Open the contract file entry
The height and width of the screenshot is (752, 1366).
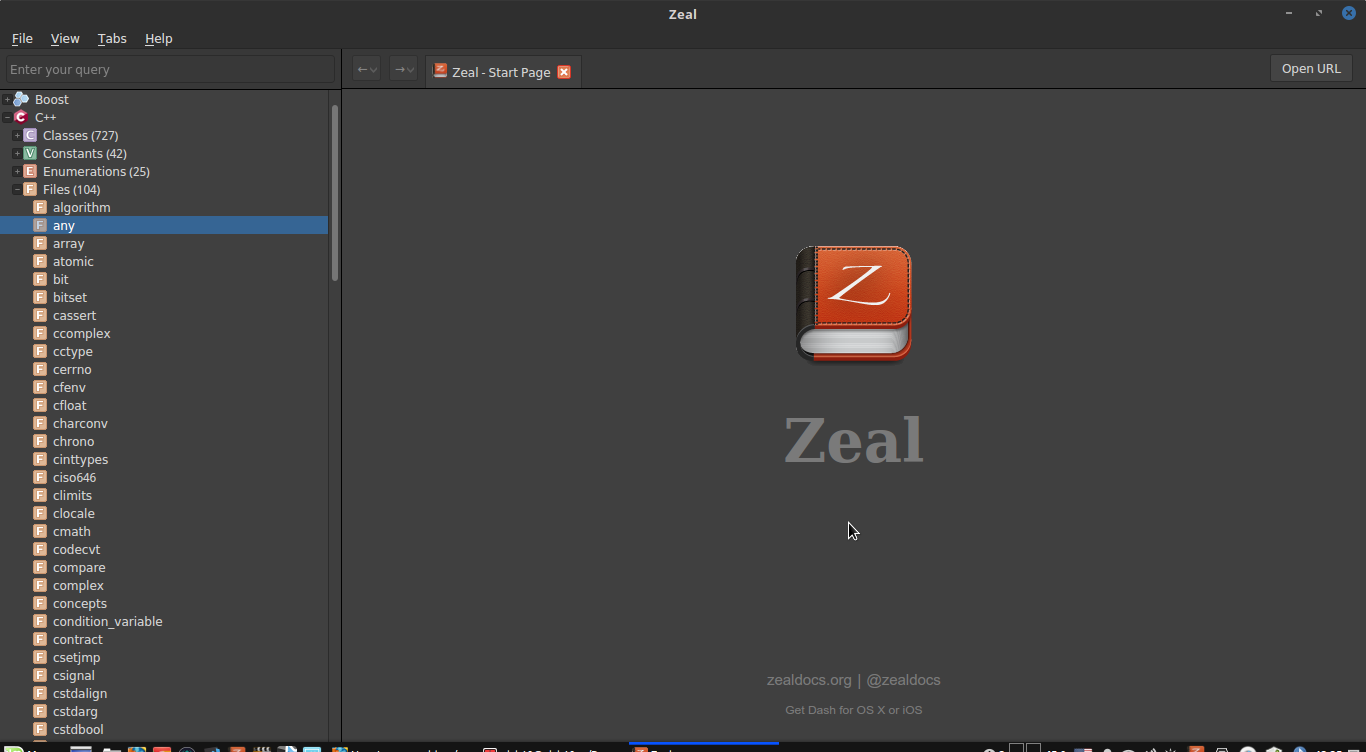(x=78, y=639)
